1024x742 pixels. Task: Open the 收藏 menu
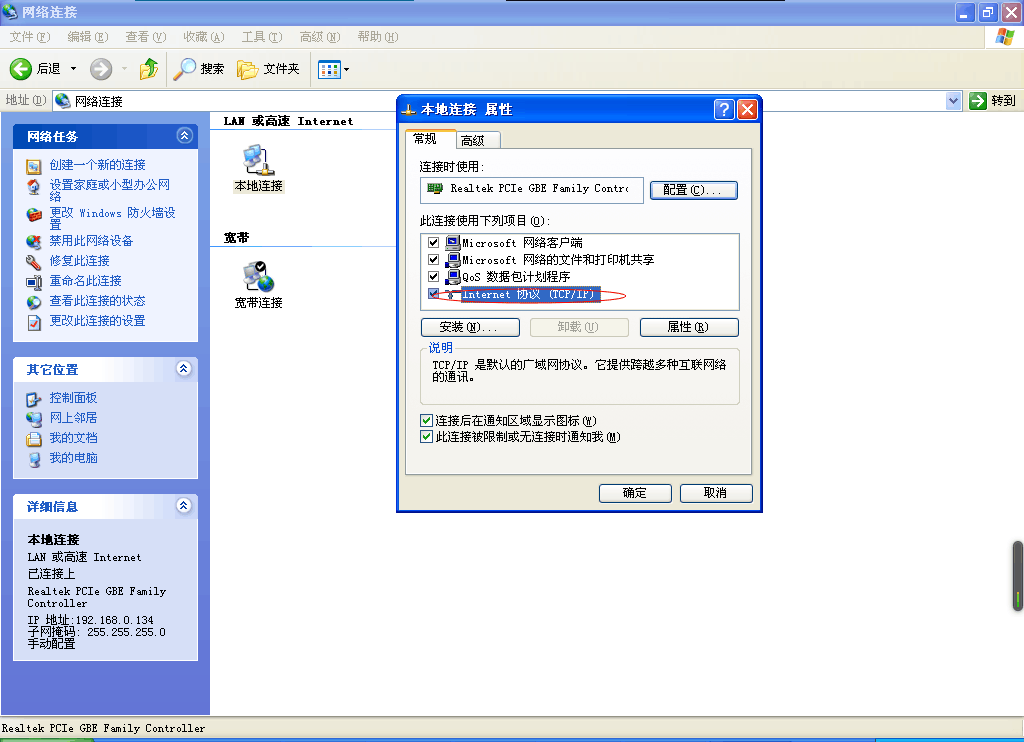point(204,37)
